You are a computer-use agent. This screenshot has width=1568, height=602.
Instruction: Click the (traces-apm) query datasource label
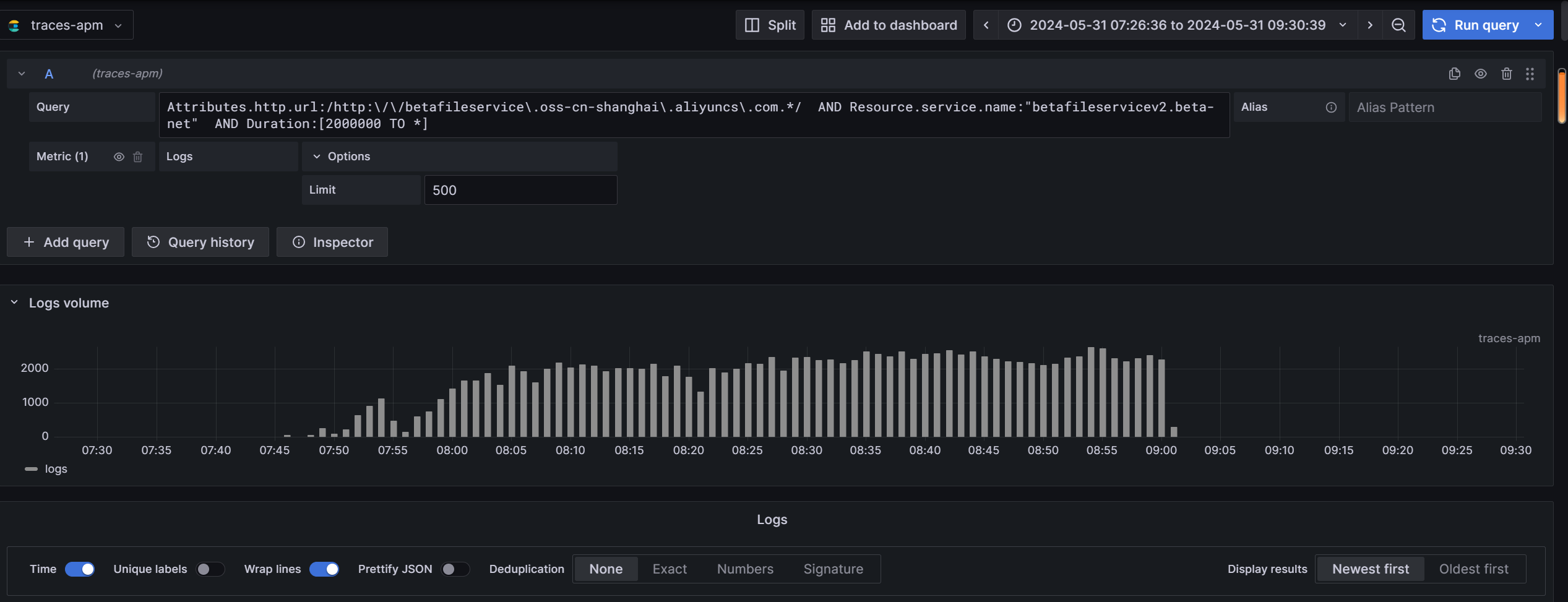(127, 74)
